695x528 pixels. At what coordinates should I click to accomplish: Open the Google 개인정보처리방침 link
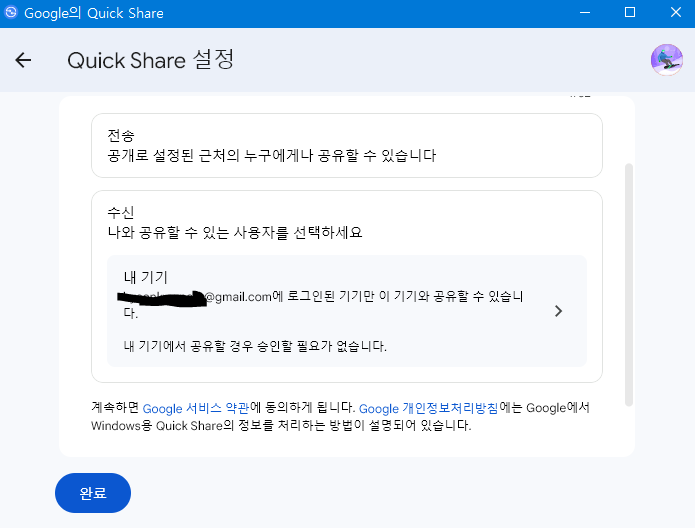pos(429,408)
